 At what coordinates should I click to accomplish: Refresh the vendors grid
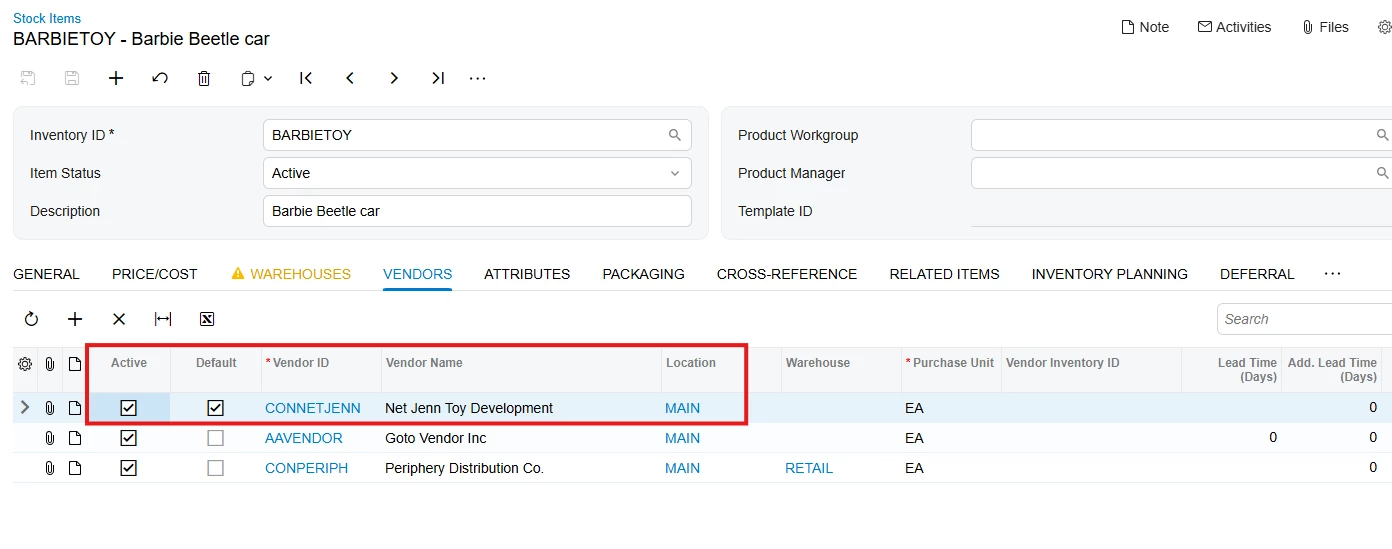point(31,319)
